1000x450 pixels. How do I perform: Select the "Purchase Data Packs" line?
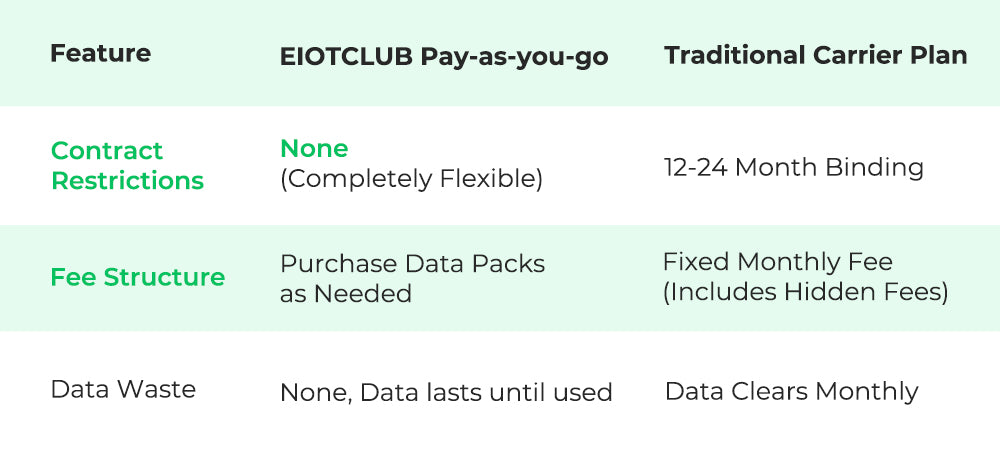412,264
